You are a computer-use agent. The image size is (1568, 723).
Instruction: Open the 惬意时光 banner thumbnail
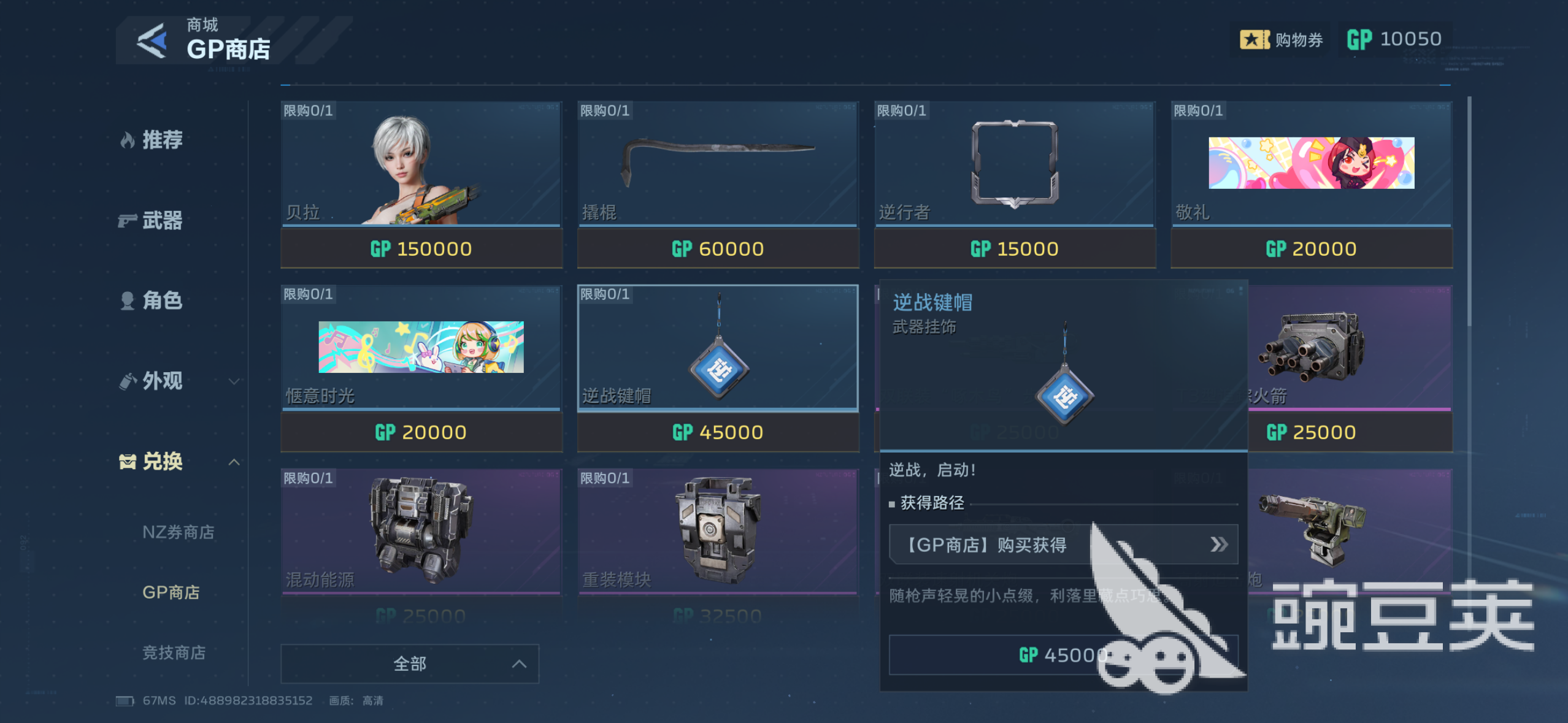pyautogui.click(x=421, y=347)
